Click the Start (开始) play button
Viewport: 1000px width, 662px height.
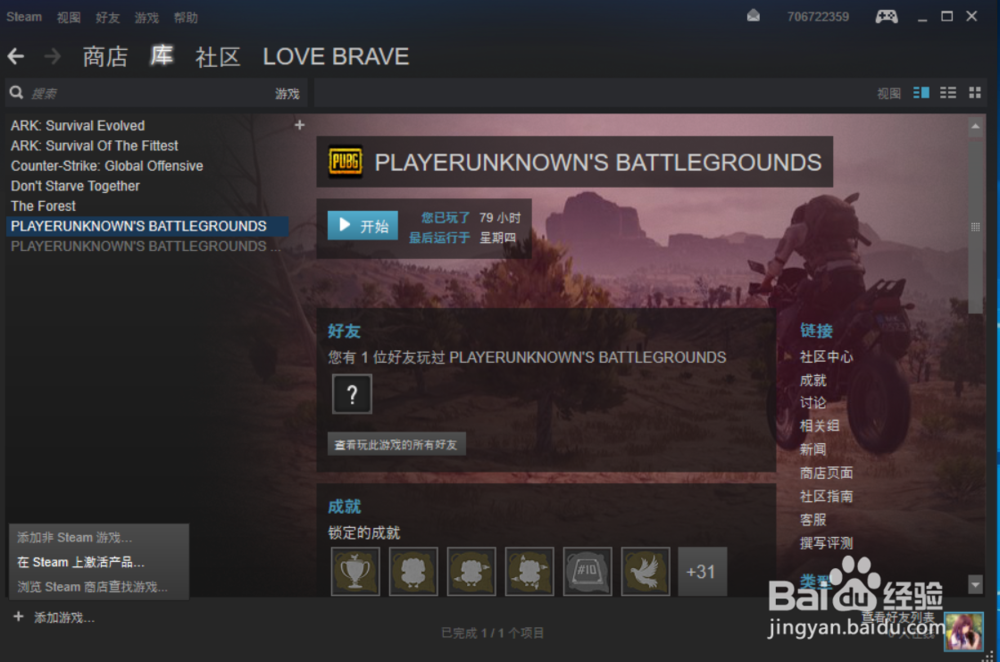point(363,225)
